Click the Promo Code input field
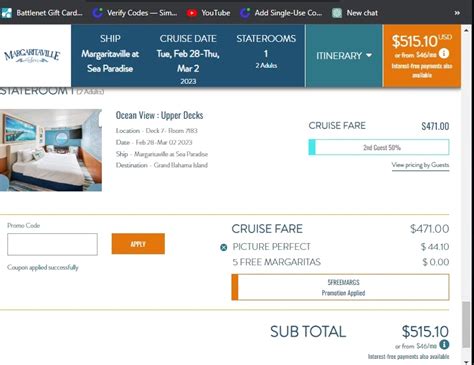The width and height of the screenshot is (474, 365). (52, 244)
